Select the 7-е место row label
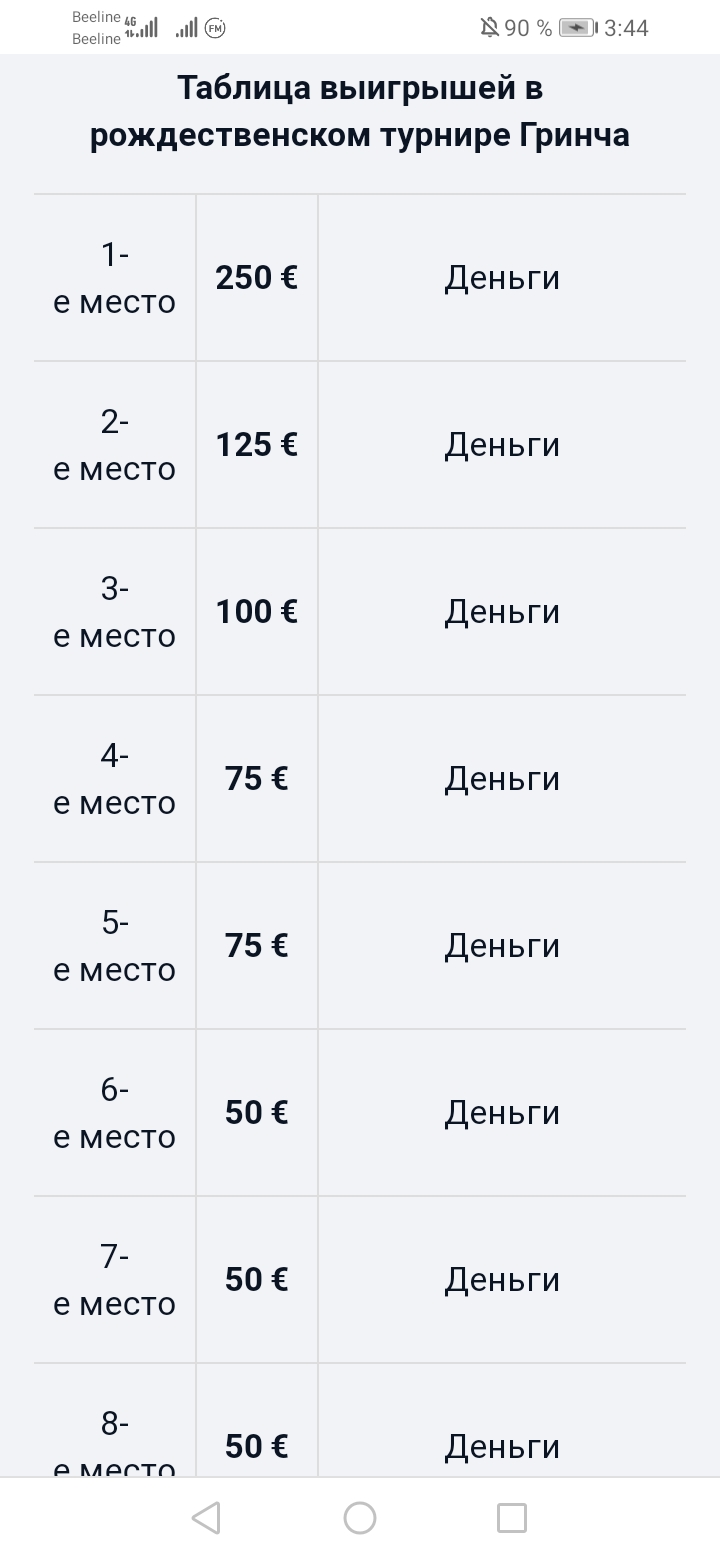This screenshot has height=1560, width=720. point(115,1280)
